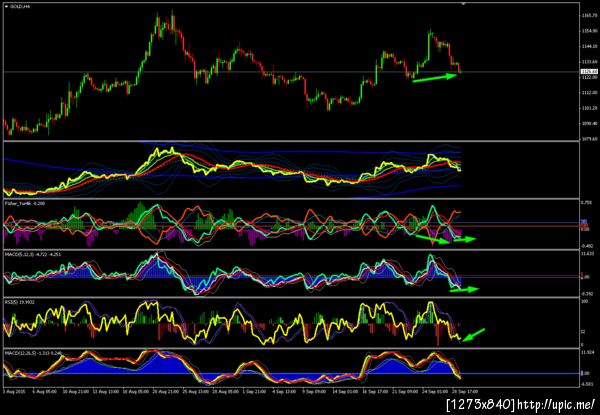The image size is (600, 415).
Task: Click the 10 Aug 21:00 time axis label
Action: click(74, 392)
